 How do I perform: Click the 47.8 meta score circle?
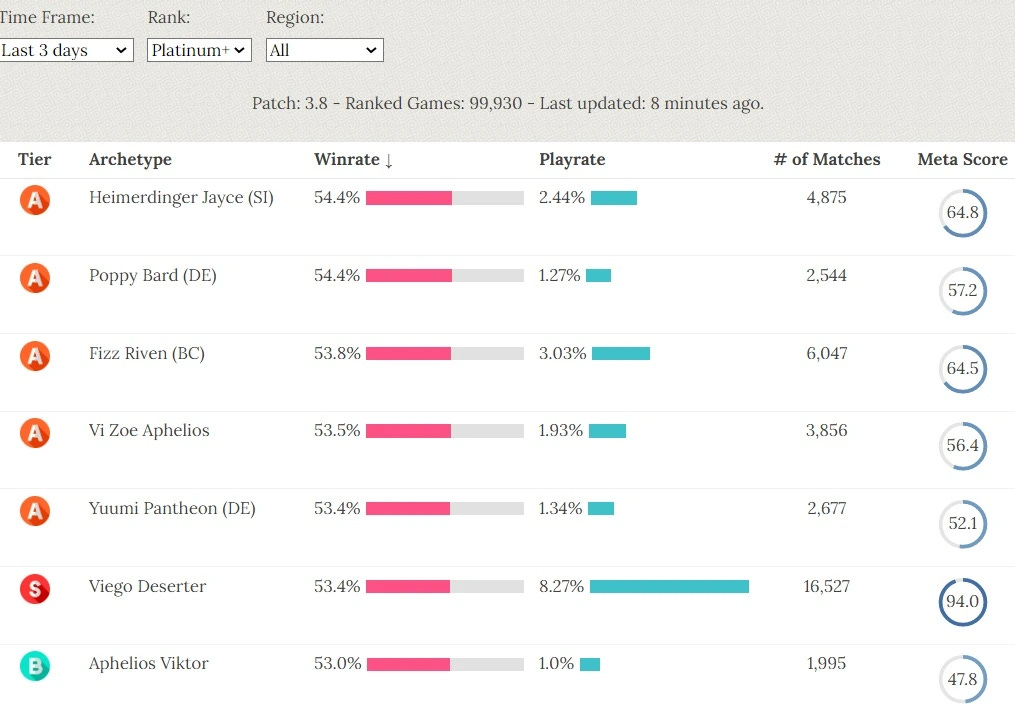tap(963, 679)
